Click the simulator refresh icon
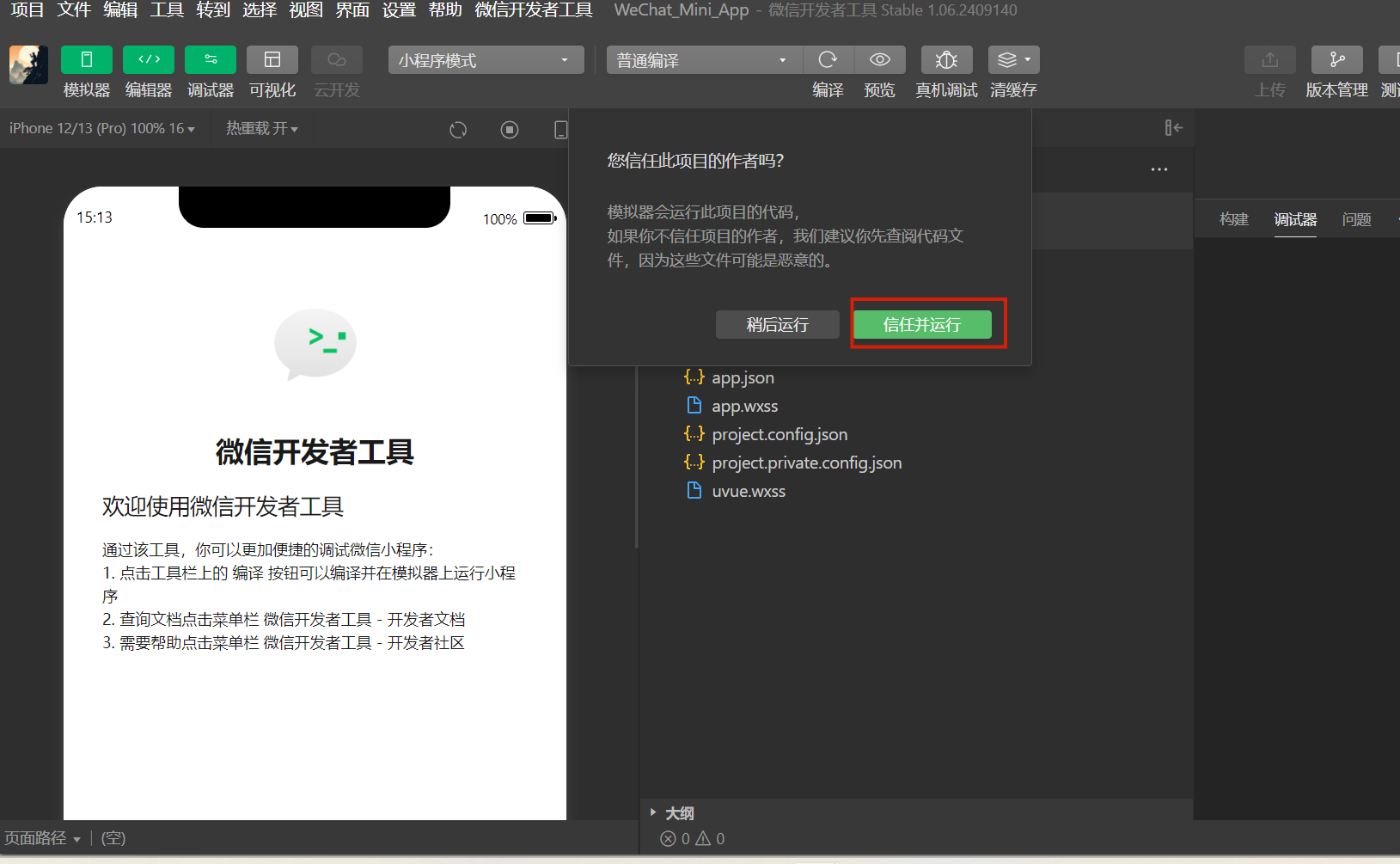1400x864 pixels. click(458, 129)
